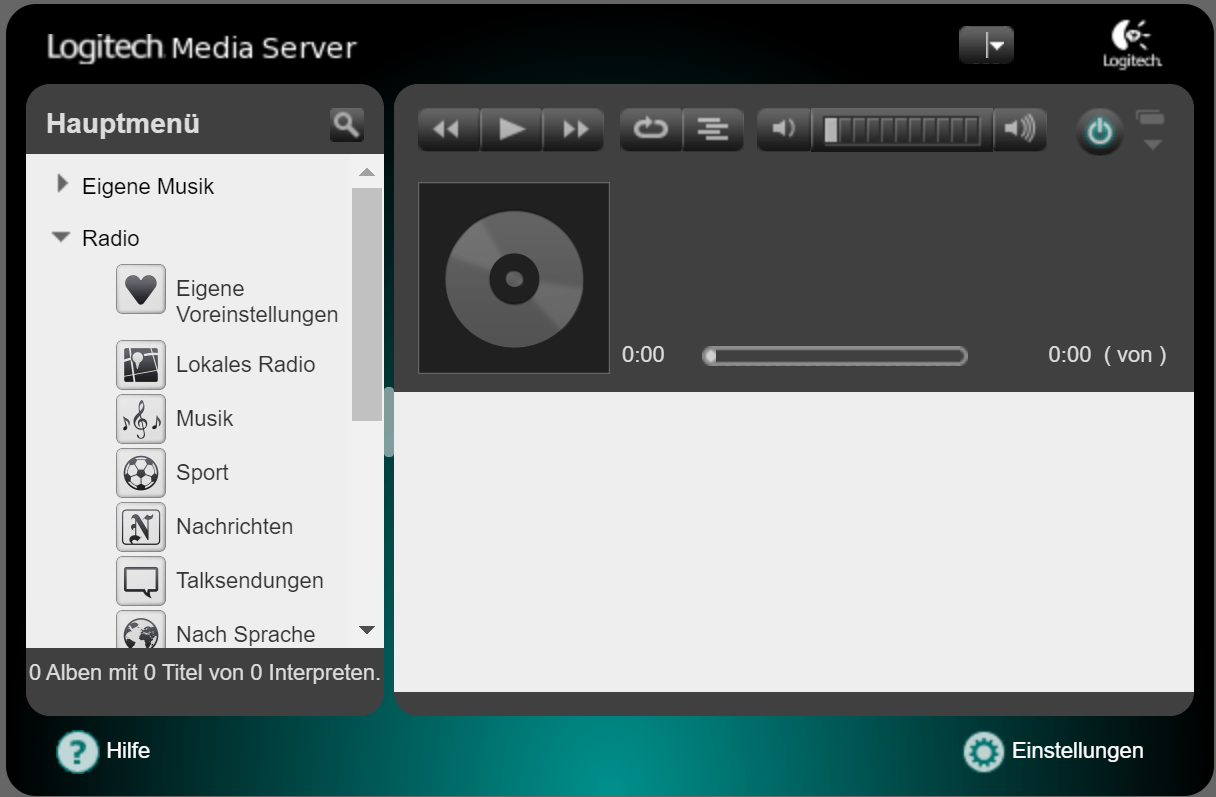1216x797 pixels.
Task: Open the Nach Sprache category
Action: [x=246, y=635]
